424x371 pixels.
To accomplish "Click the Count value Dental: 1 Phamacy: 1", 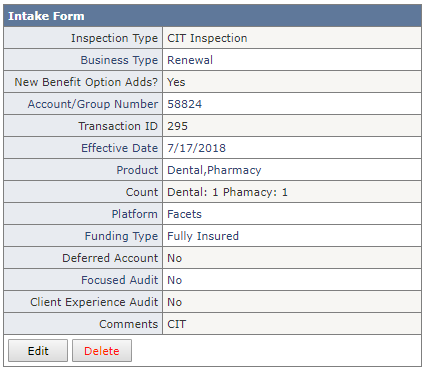I will [x=227, y=192].
